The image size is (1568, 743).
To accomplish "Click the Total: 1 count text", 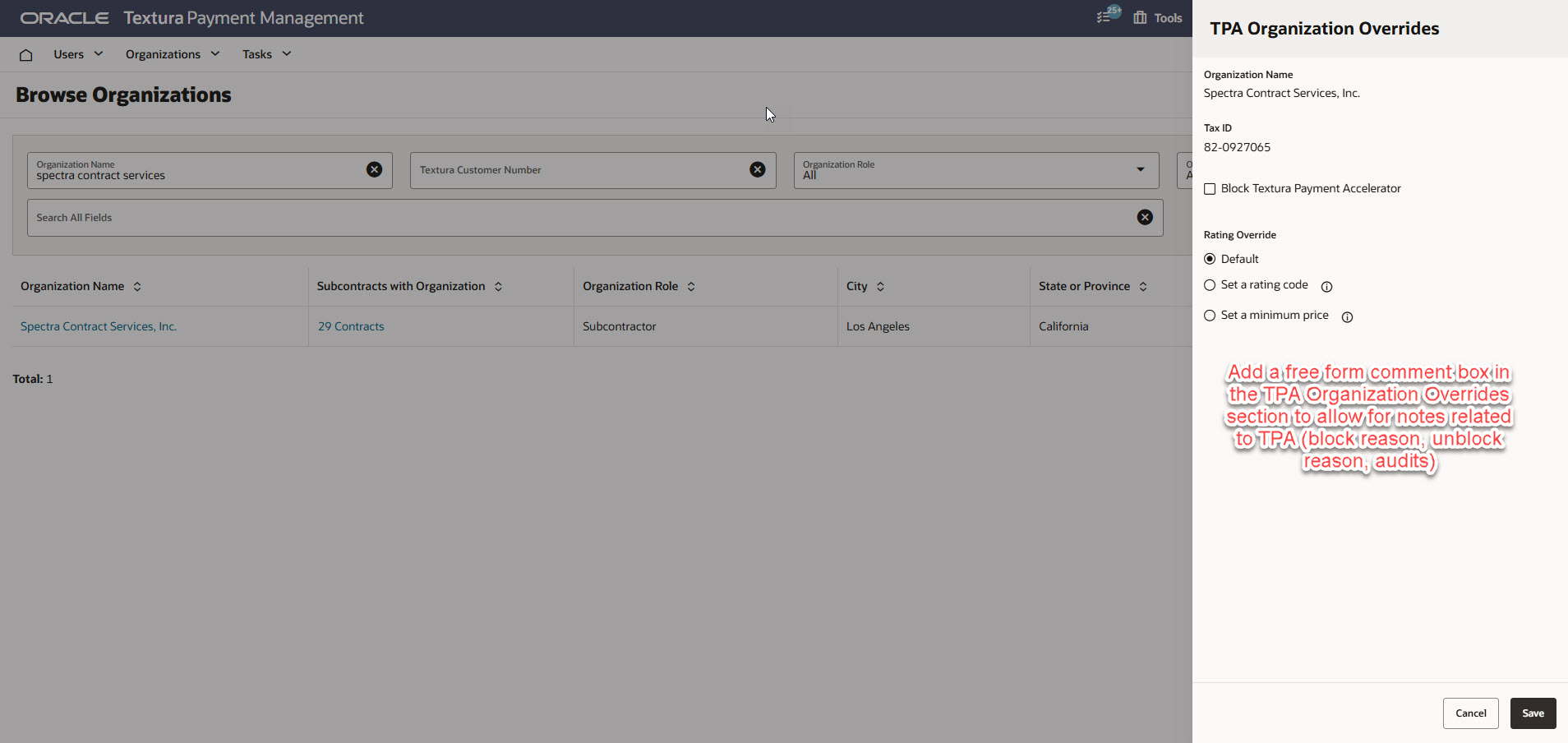I will click(x=33, y=379).
